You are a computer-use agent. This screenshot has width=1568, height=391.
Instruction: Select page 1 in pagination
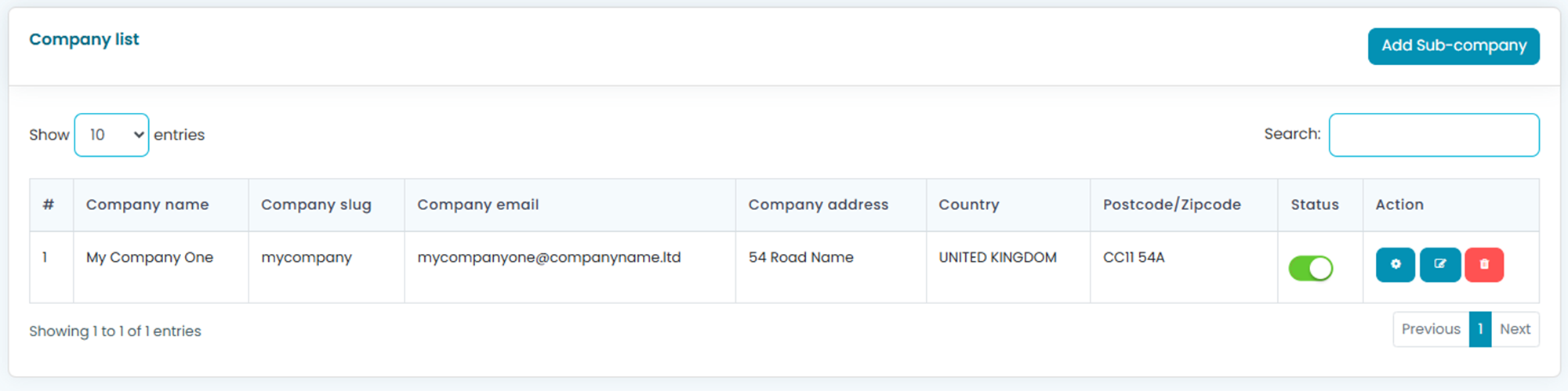pos(1480,329)
